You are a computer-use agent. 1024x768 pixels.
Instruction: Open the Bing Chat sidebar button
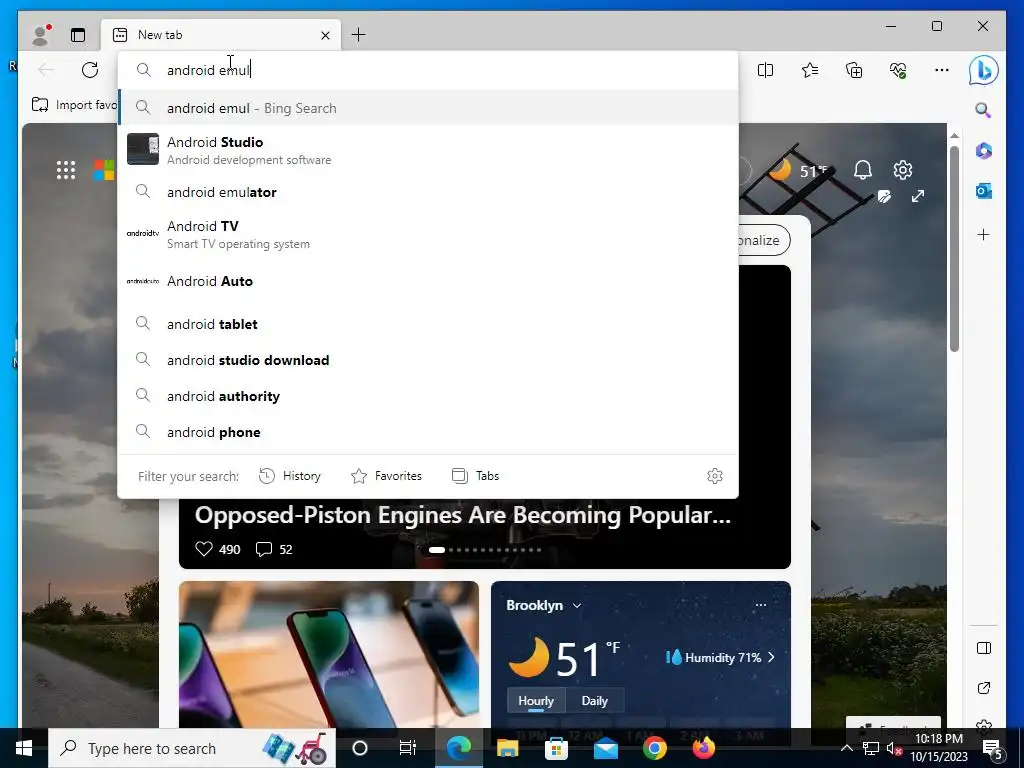[x=984, y=70]
